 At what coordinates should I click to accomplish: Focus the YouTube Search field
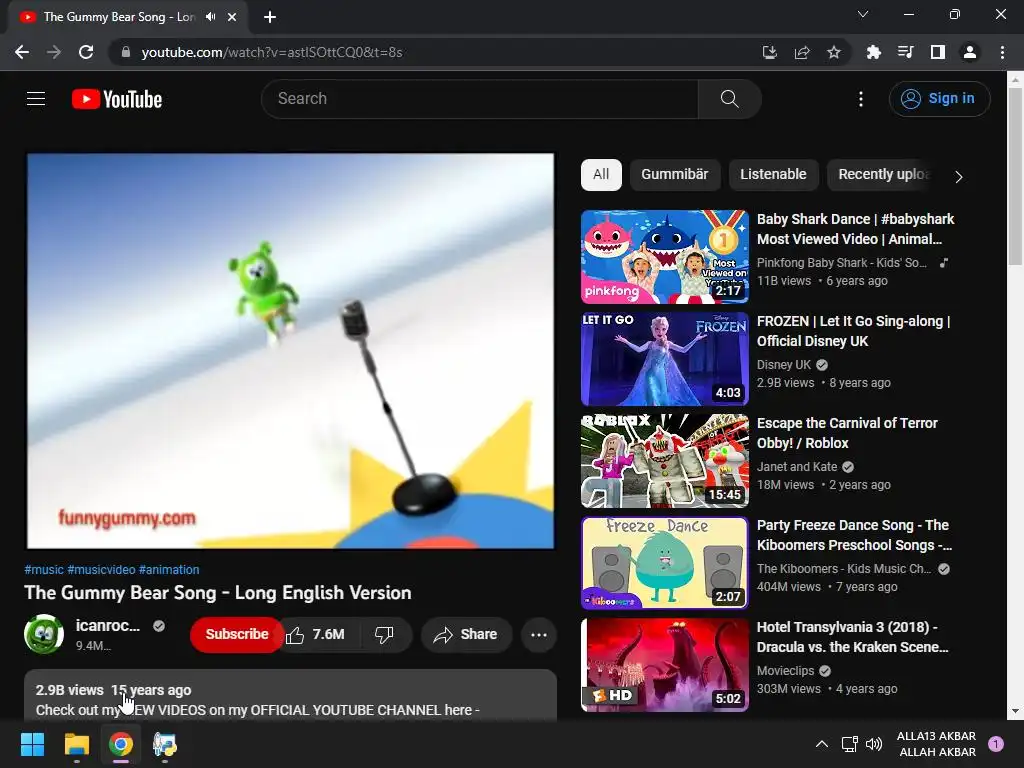tap(480, 99)
